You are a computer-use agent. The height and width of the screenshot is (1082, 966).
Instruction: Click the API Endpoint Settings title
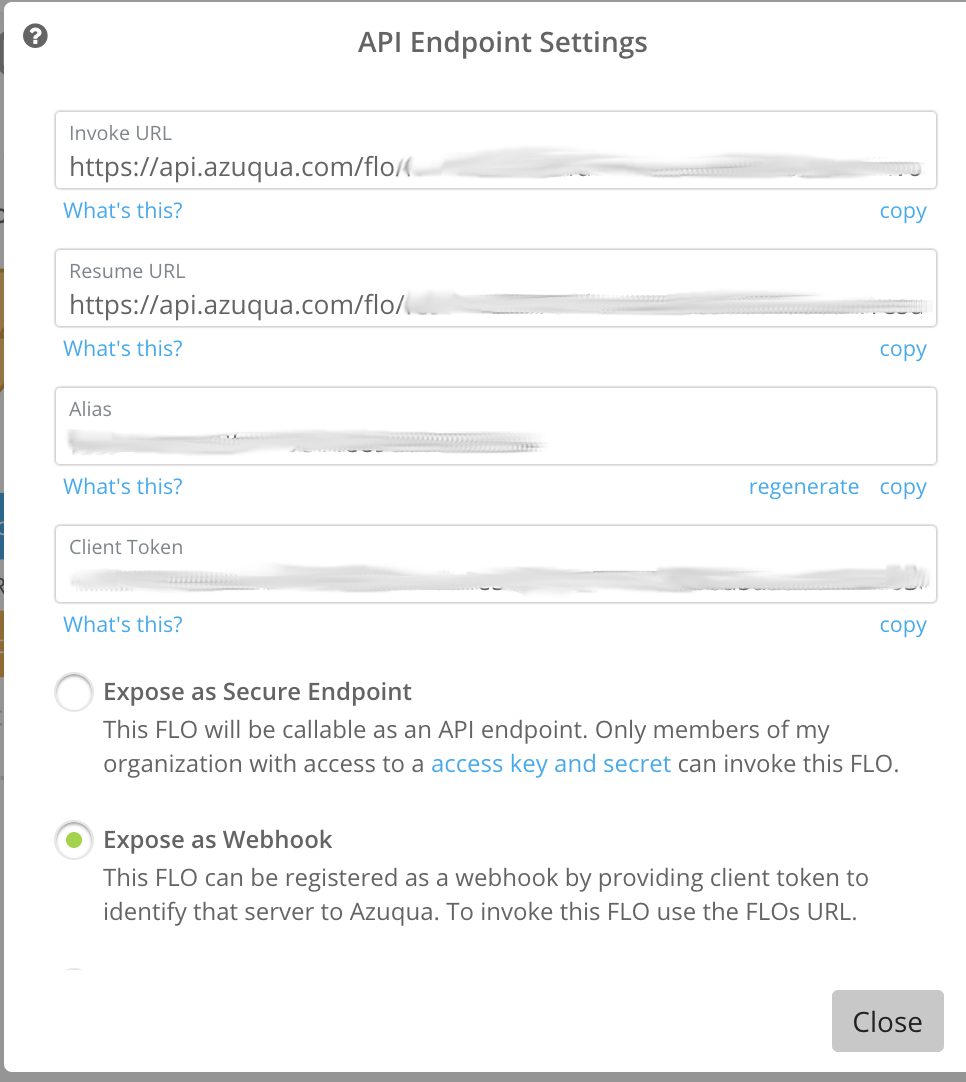click(503, 43)
